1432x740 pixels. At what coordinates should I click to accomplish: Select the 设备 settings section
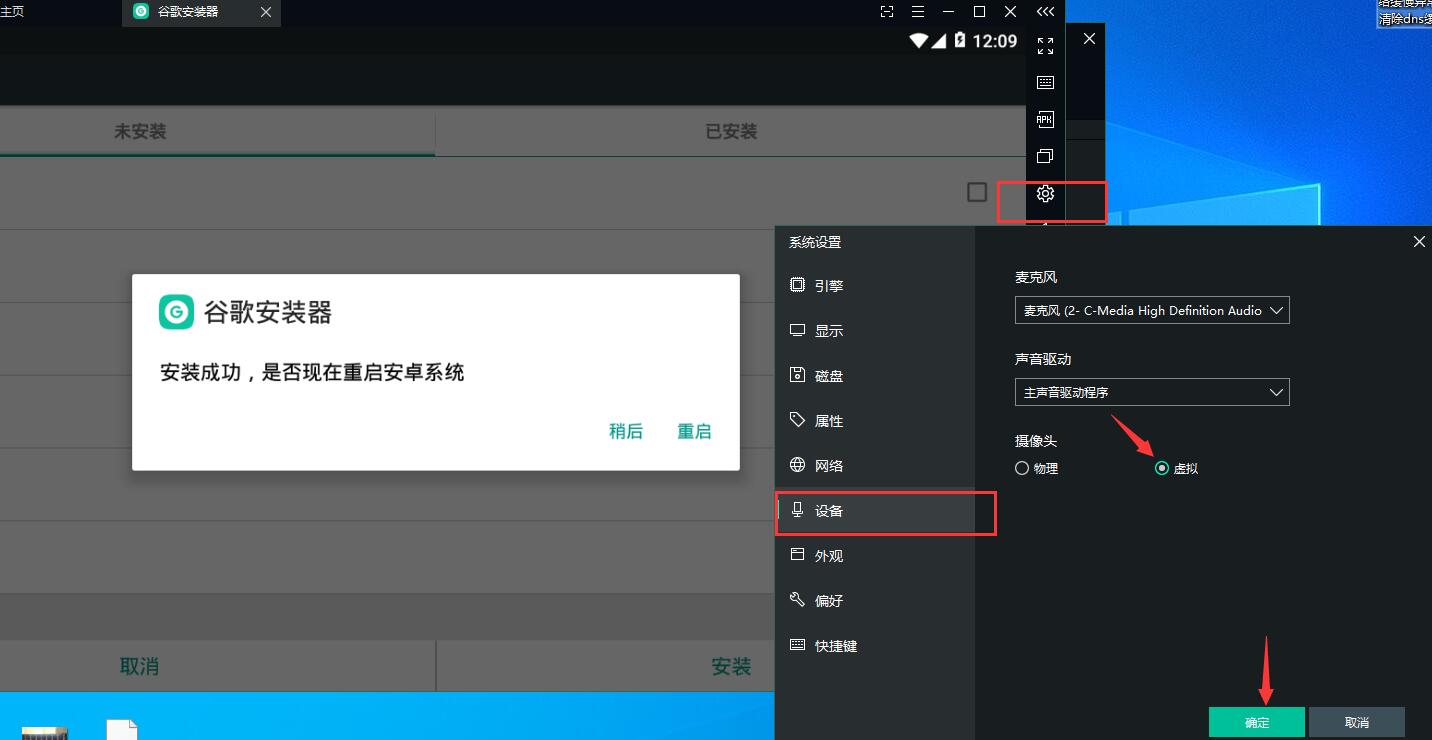(x=875, y=510)
